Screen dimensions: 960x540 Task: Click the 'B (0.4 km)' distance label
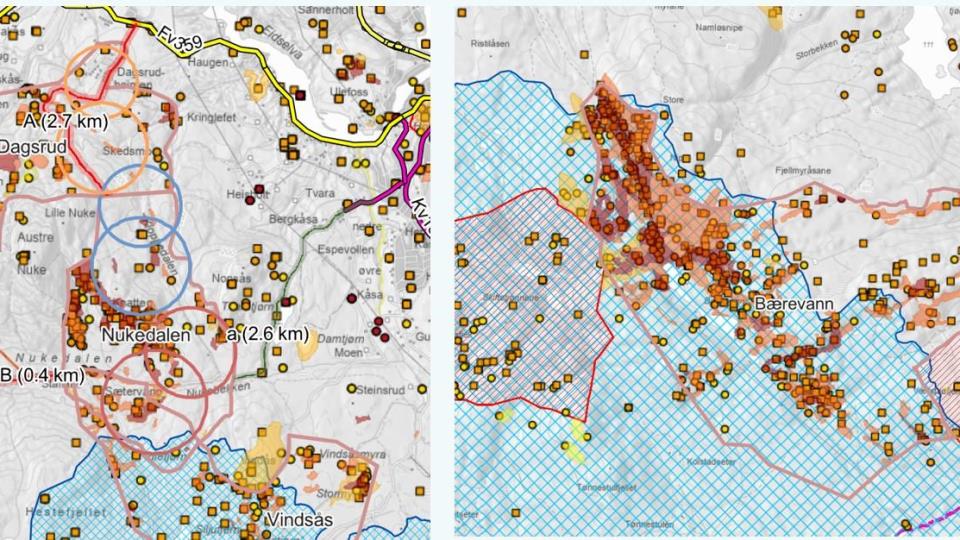point(40,374)
